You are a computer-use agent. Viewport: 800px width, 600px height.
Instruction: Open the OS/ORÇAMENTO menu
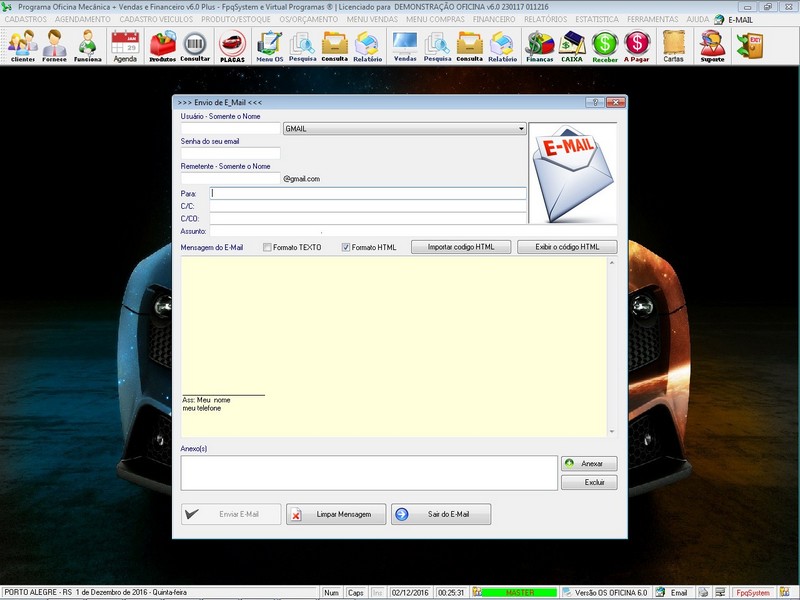[309, 19]
